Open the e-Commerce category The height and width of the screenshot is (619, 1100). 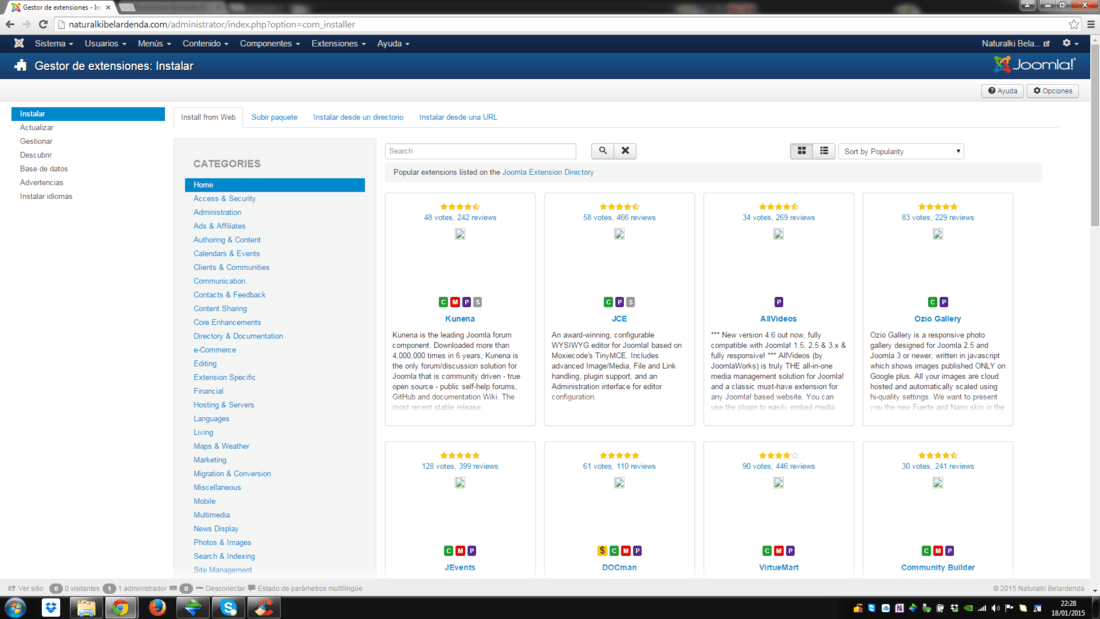(215, 350)
